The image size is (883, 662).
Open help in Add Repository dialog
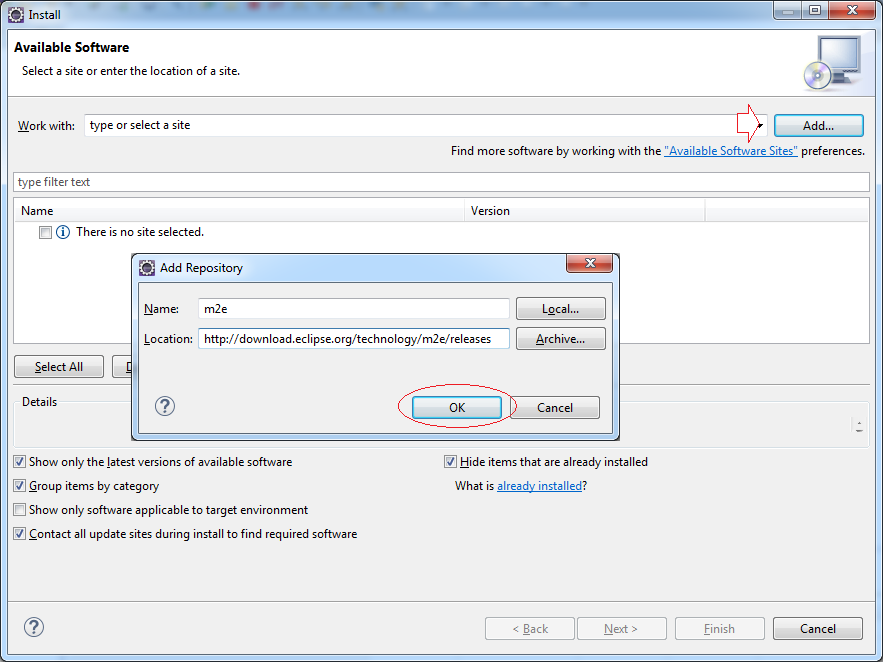tap(165, 406)
